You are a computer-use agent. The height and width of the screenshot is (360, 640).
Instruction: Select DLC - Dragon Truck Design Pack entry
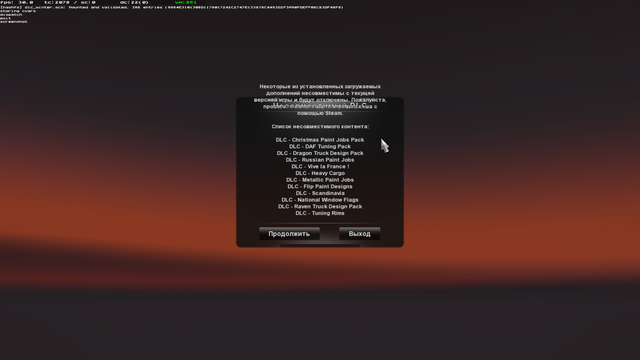[320, 153]
